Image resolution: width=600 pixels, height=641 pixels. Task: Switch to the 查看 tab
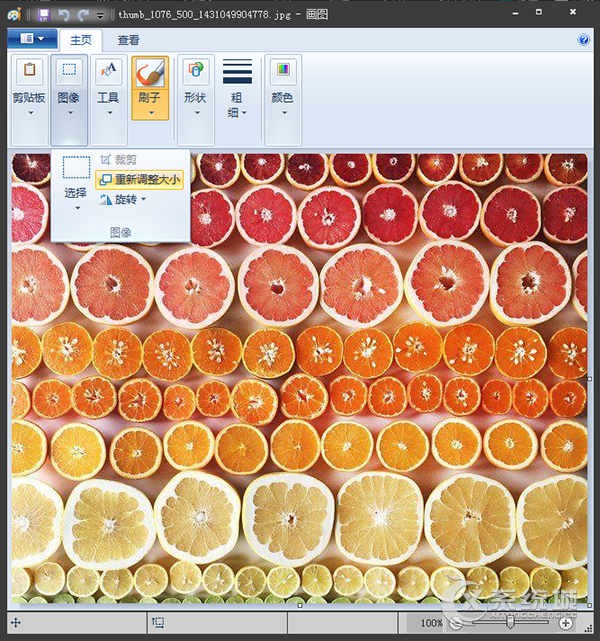pos(128,40)
